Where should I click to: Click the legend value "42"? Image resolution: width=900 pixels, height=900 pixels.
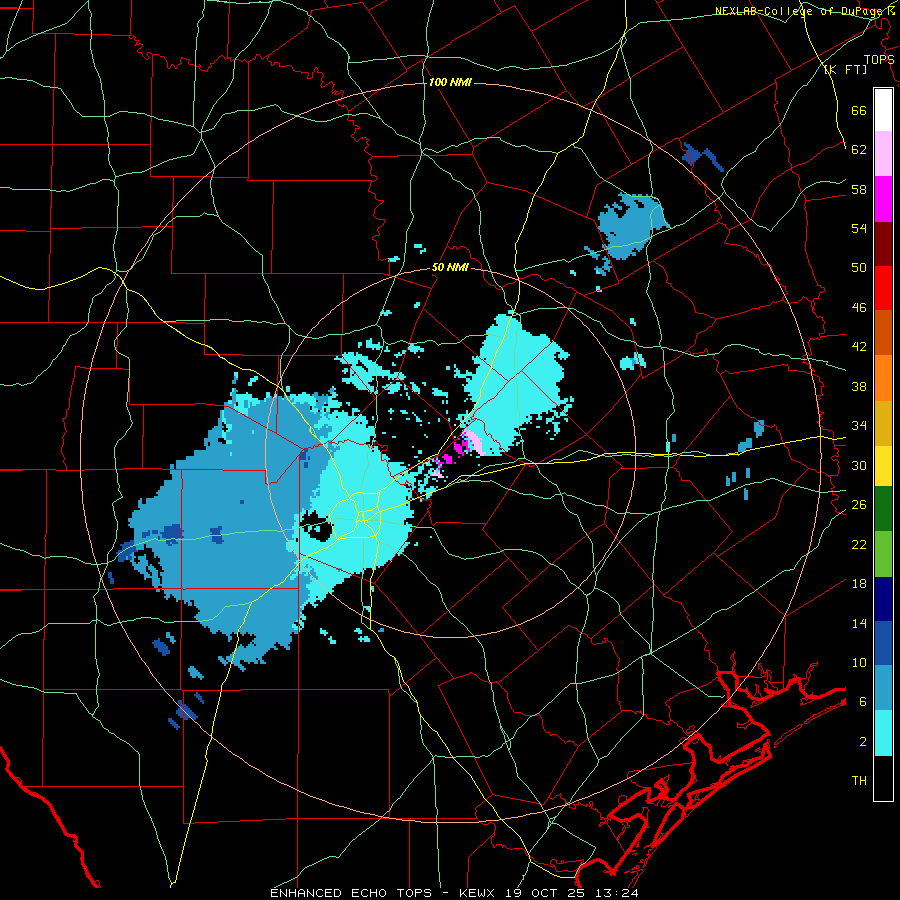[x=859, y=346]
